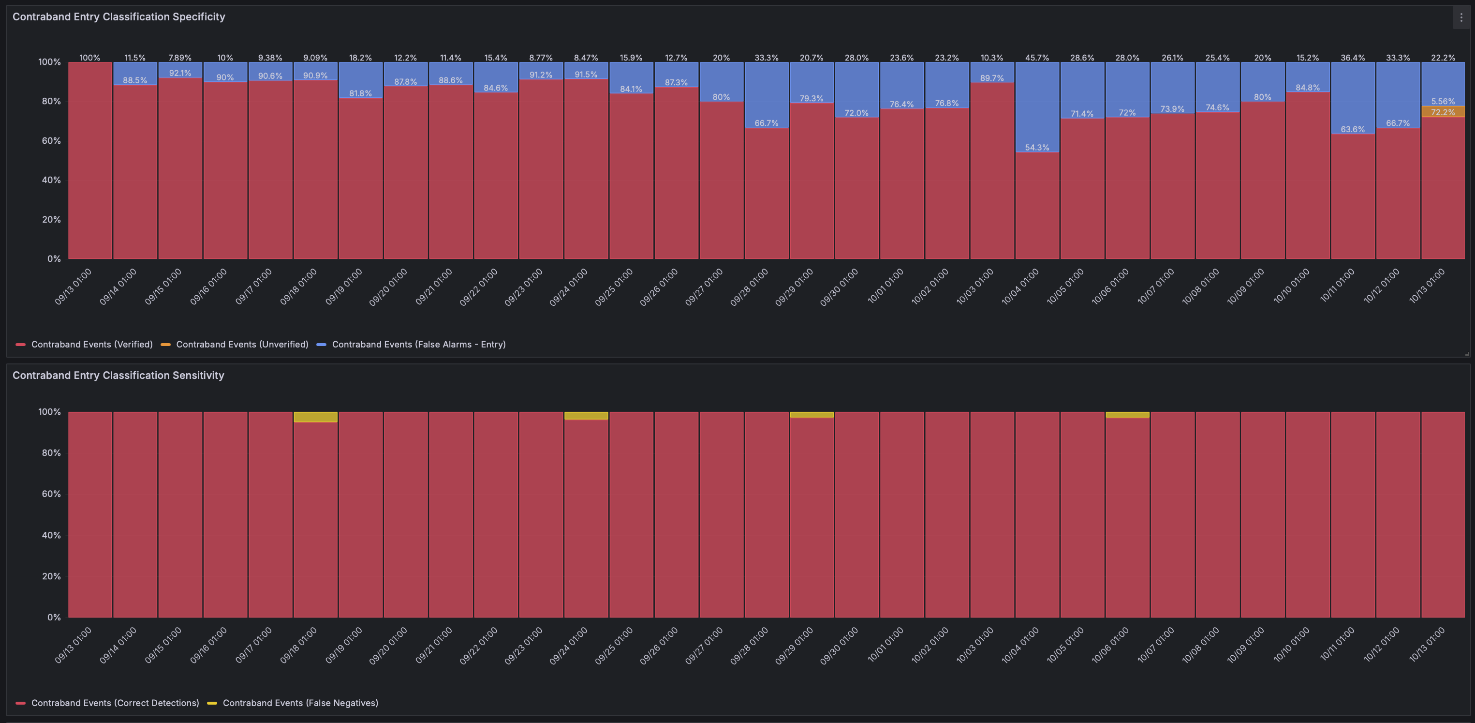Click the yellow False Negatives segment on 09/29
Image resolution: width=1475 pixels, height=723 pixels.
coord(812,415)
